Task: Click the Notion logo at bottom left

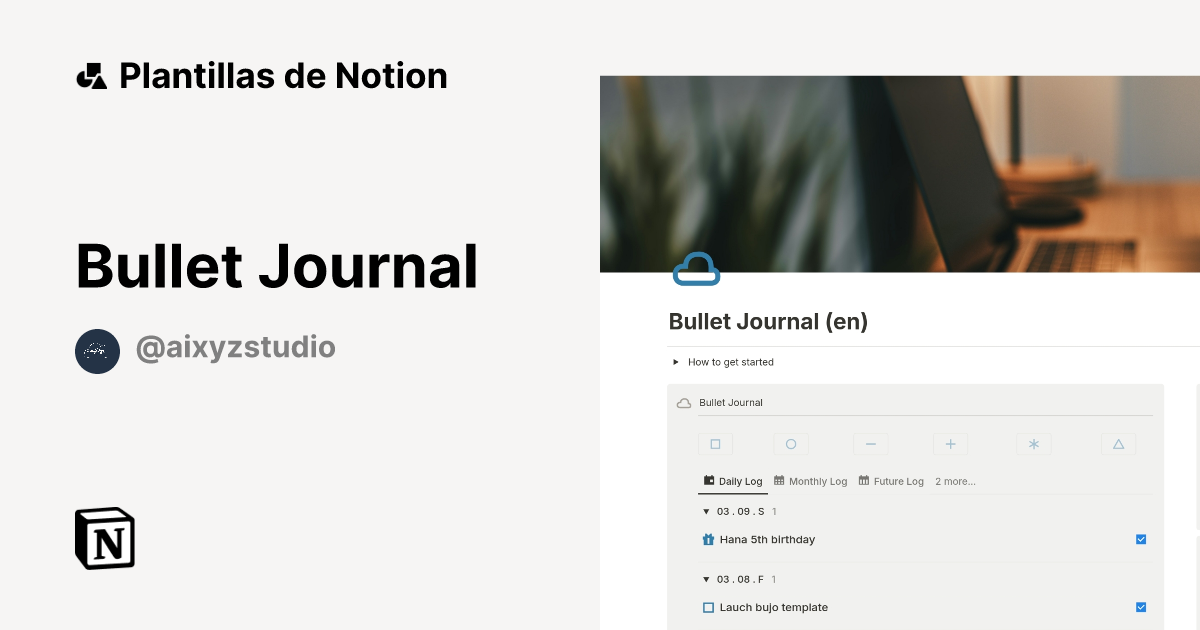Action: 104,538
